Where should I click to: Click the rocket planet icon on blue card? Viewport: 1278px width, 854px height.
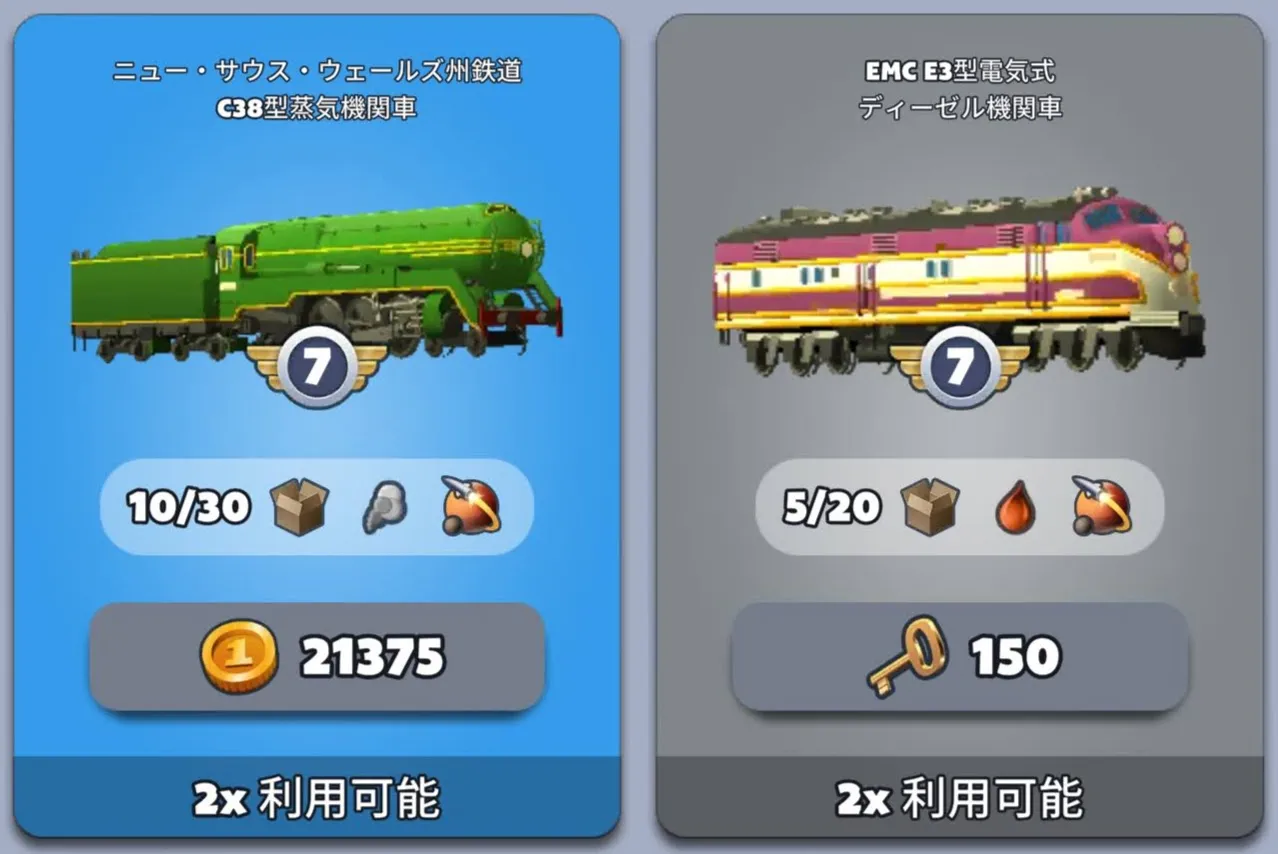click(x=471, y=507)
